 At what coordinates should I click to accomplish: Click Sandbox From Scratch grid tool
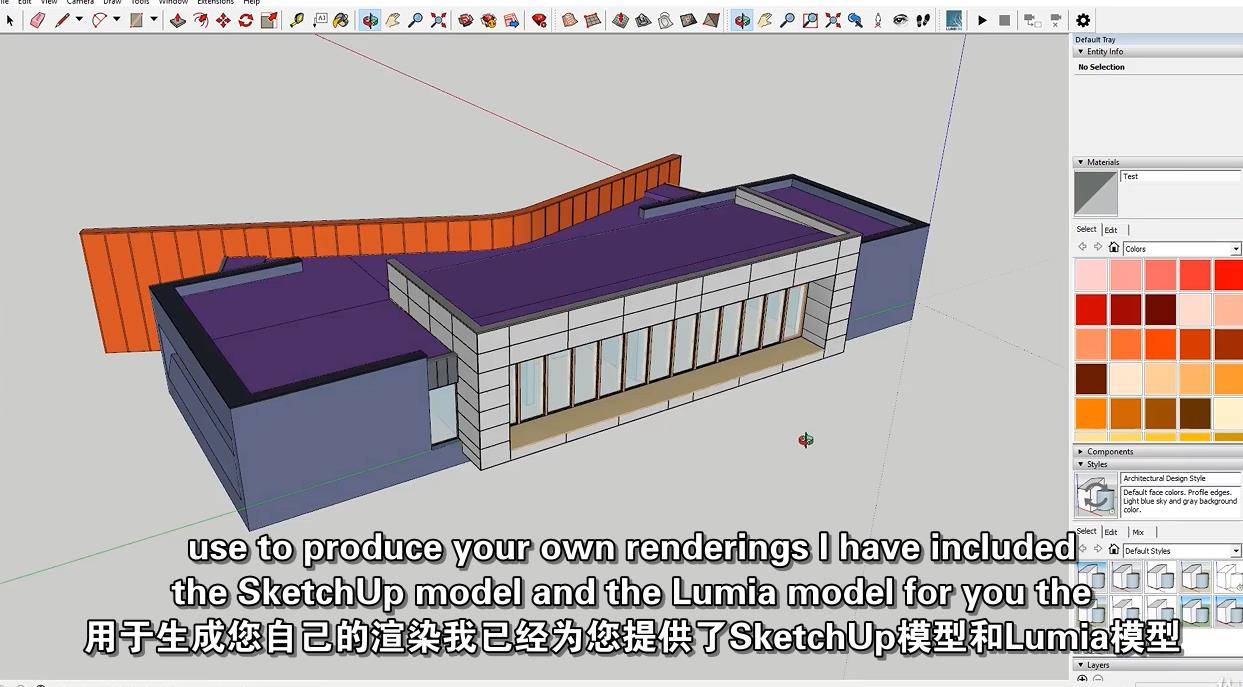point(593,20)
